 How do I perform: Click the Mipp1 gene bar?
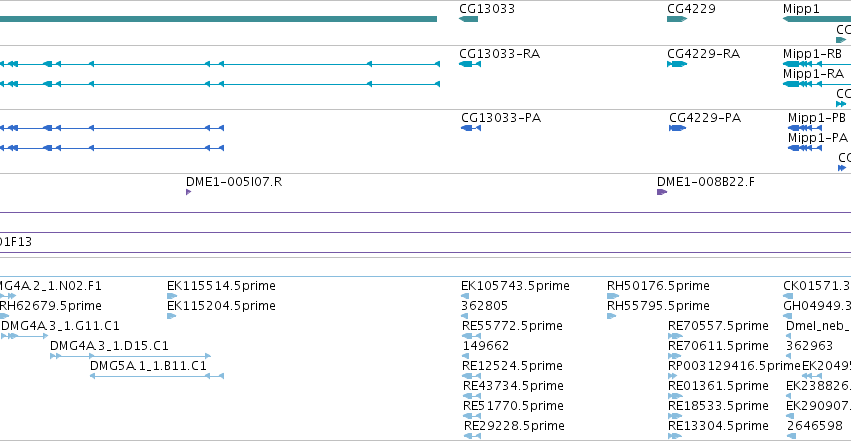816,19
